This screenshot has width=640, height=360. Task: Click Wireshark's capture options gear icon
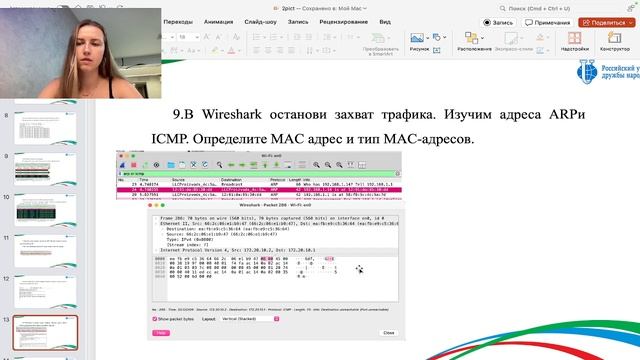(156, 165)
